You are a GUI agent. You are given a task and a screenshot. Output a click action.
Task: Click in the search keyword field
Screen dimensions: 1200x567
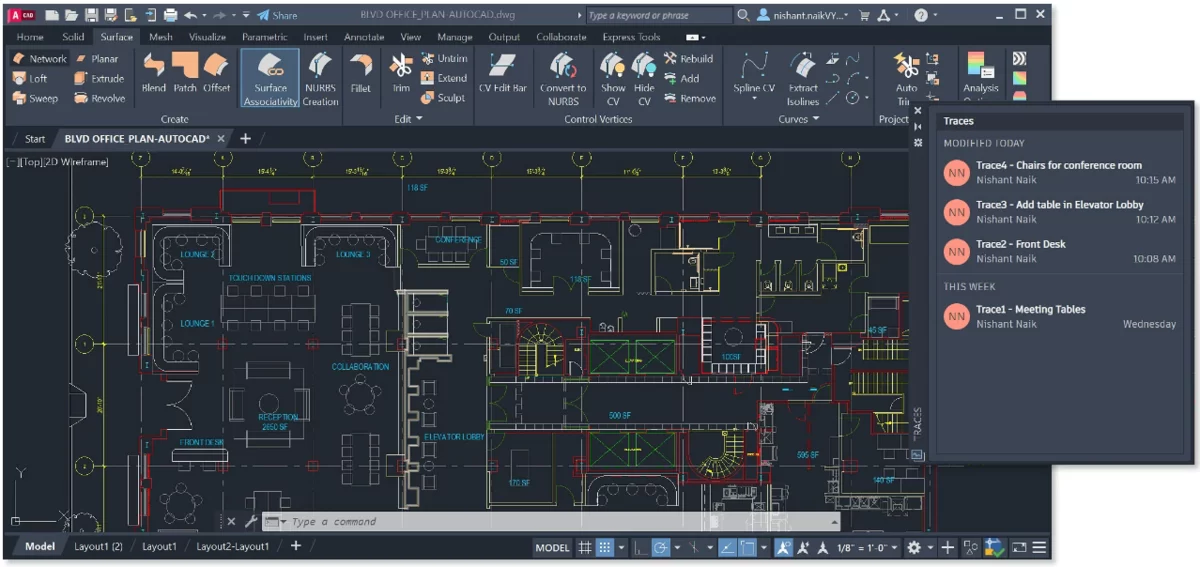pos(658,15)
